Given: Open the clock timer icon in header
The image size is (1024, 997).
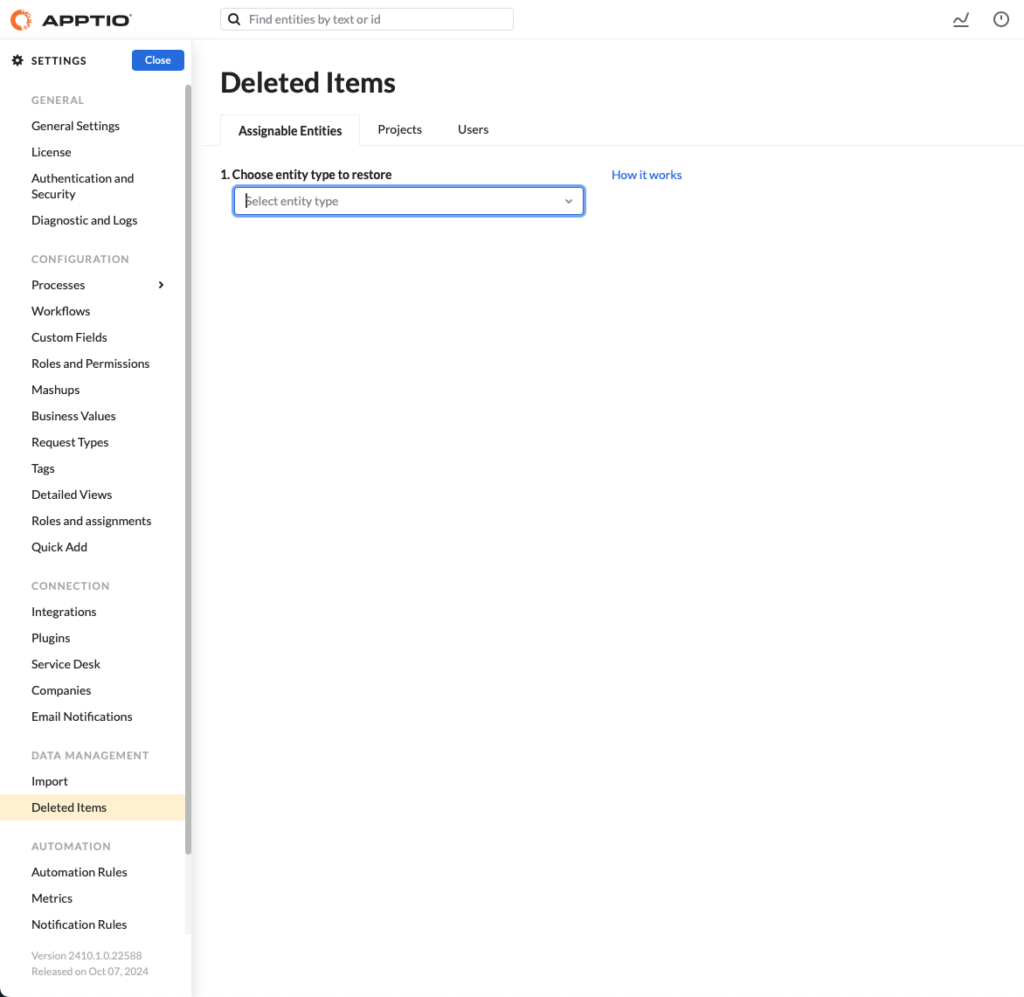Looking at the screenshot, I should pyautogui.click(x=1000, y=20).
